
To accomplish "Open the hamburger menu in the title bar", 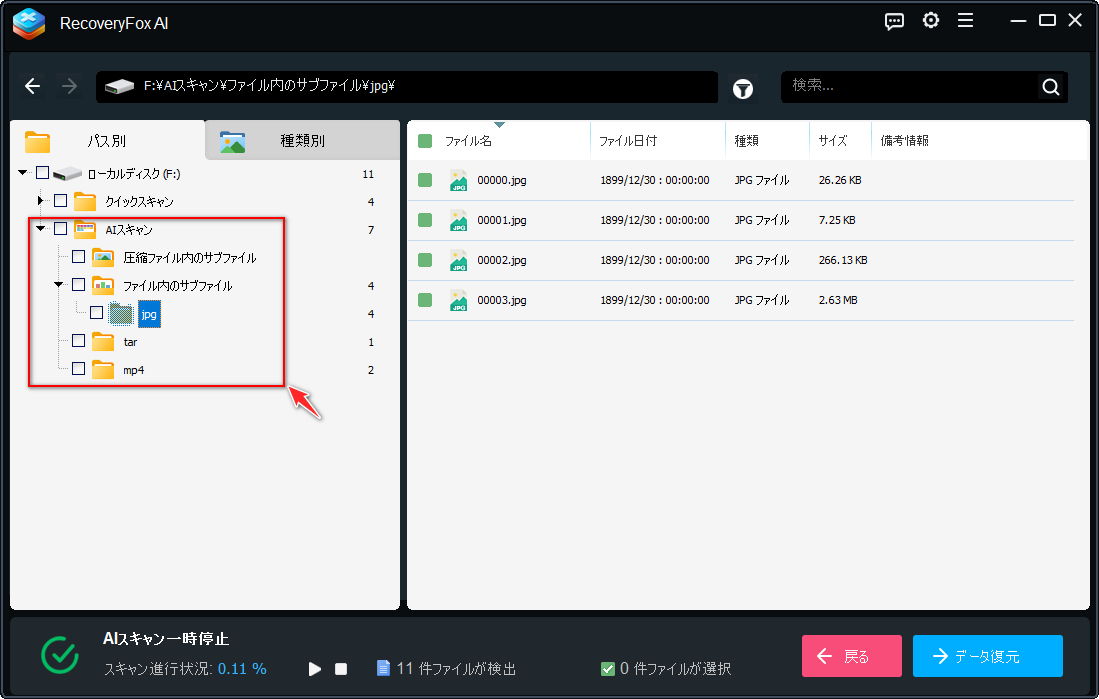I will coord(965,20).
